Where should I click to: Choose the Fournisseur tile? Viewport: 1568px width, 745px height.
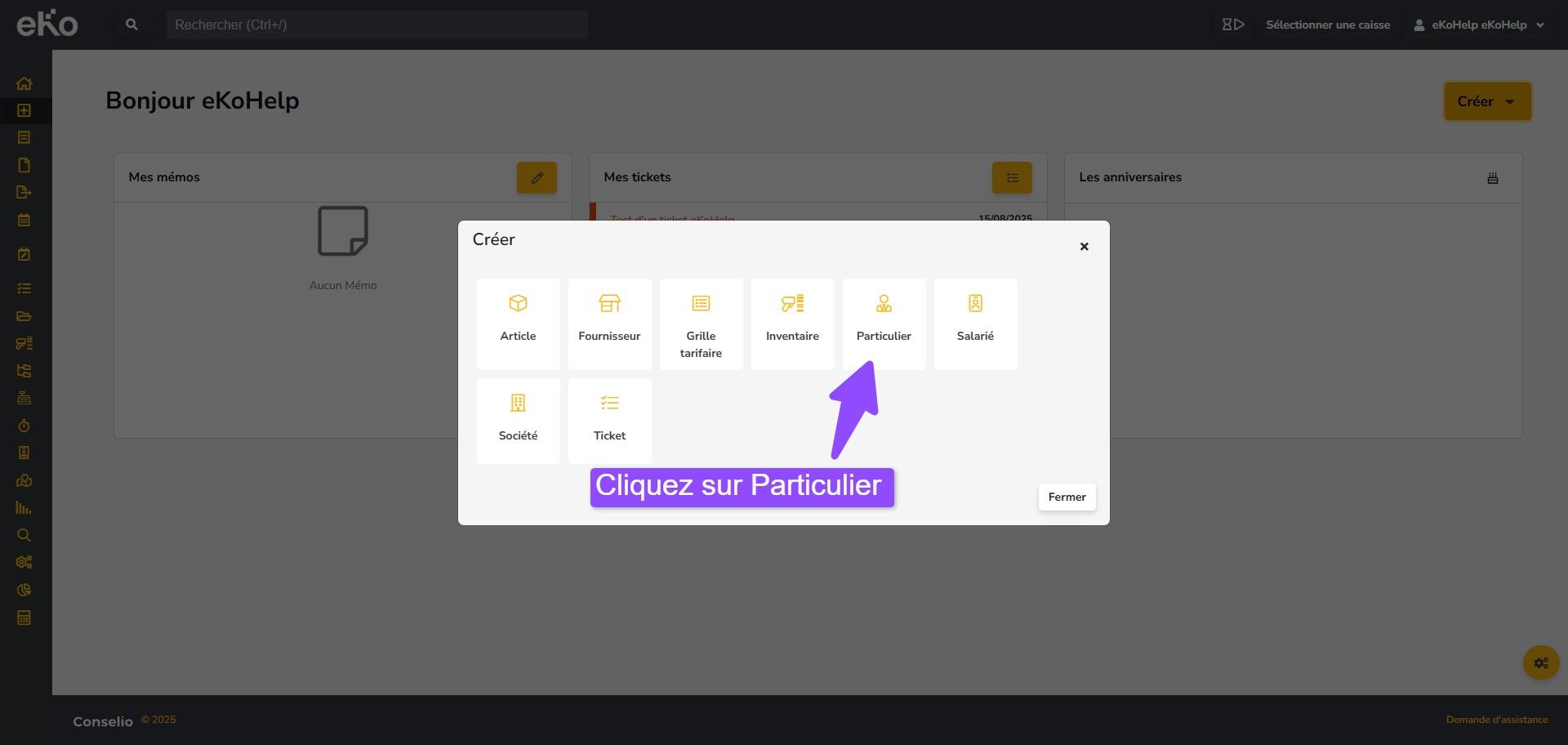click(609, 323)
